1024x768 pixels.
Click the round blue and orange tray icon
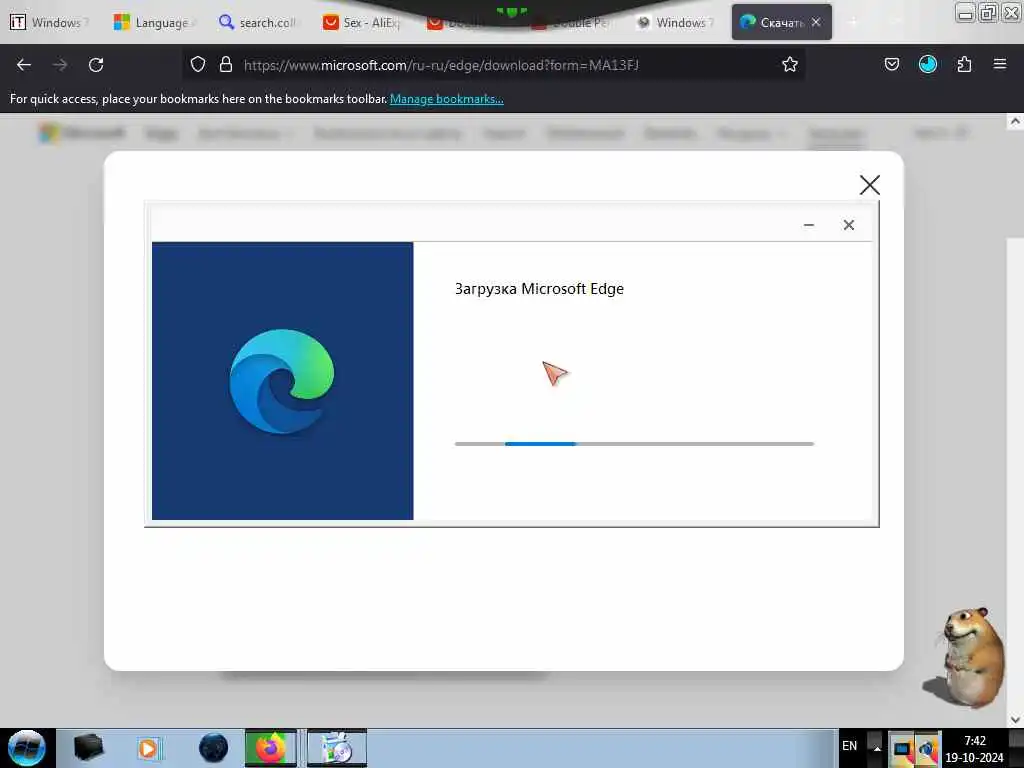click(927, 749)
